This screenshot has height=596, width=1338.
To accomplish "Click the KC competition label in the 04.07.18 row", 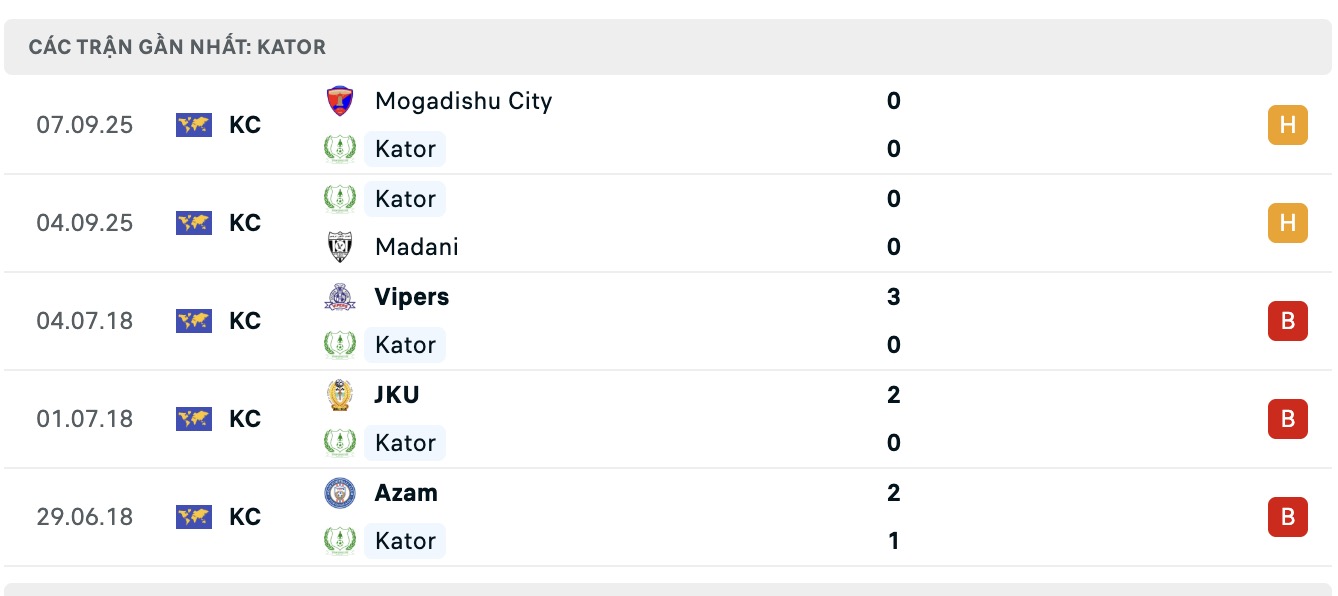I will (x=245, y=320).
